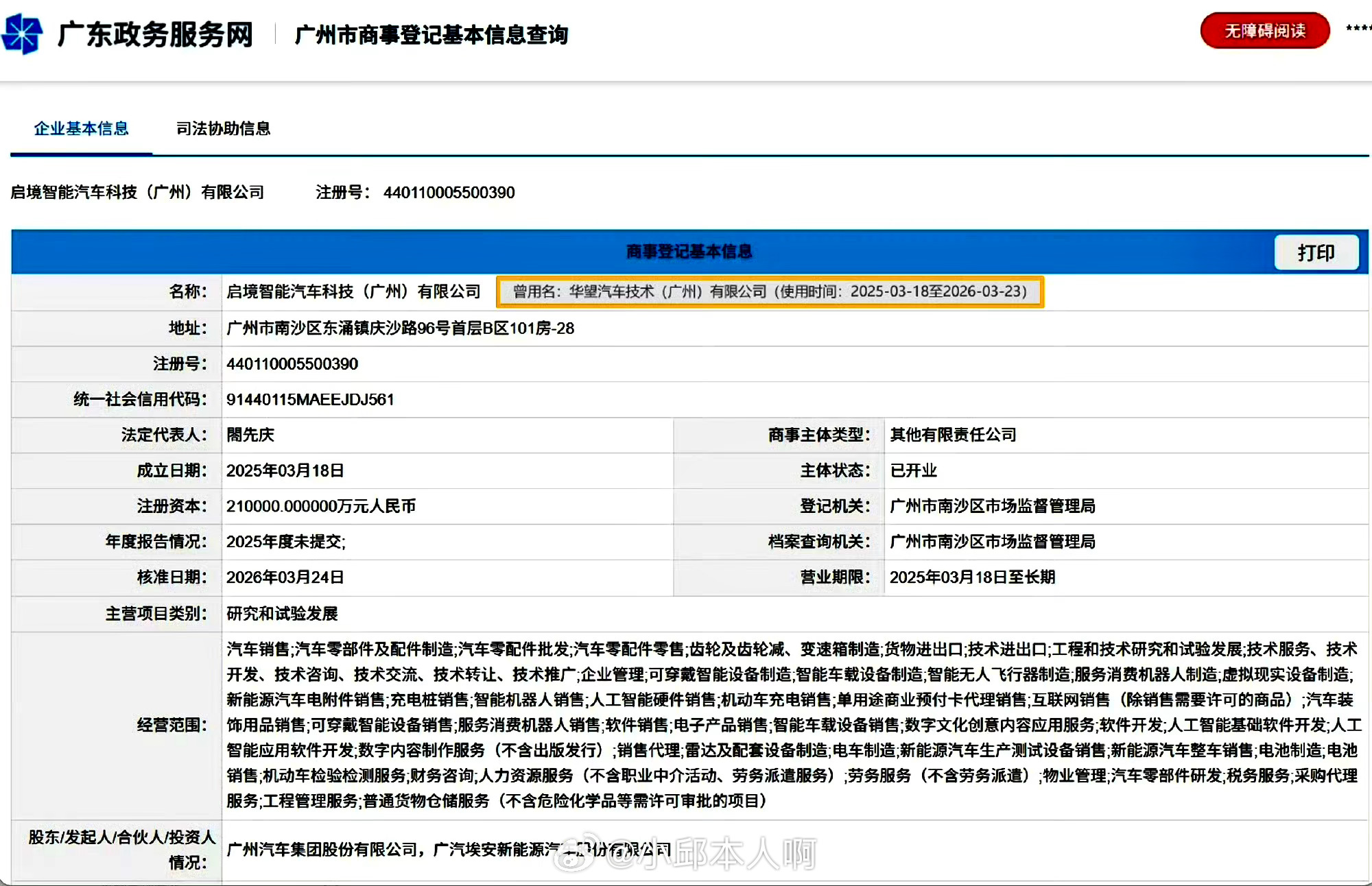This screenshot has height=886, width=1372.
Task: Click the 商事登记基本信息 table header
Action: [689, 252]
